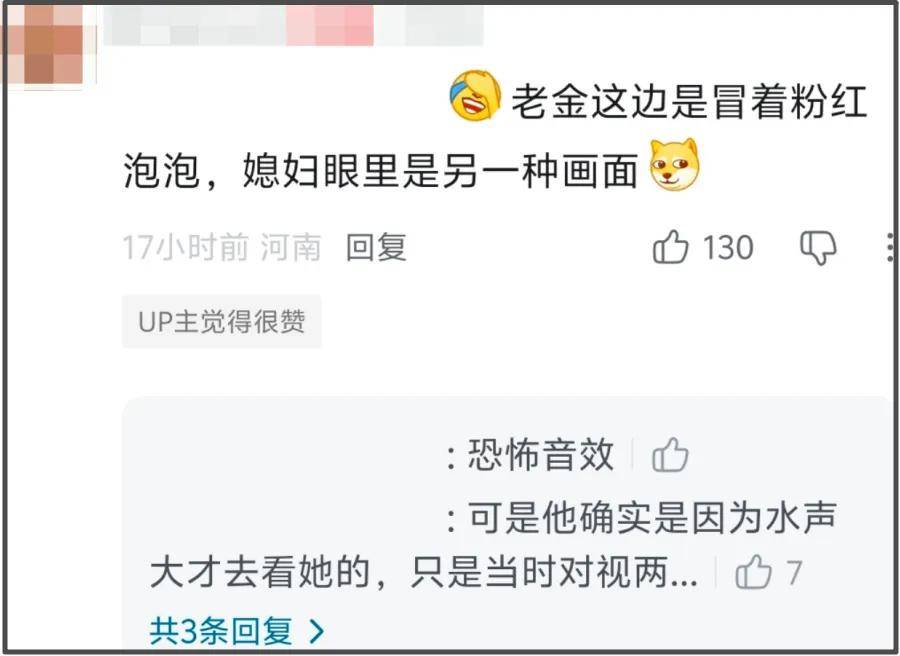The width and height of the screenshot is (900, 656).
Task: Click the 河南 location label
Action: coord(290,247)
